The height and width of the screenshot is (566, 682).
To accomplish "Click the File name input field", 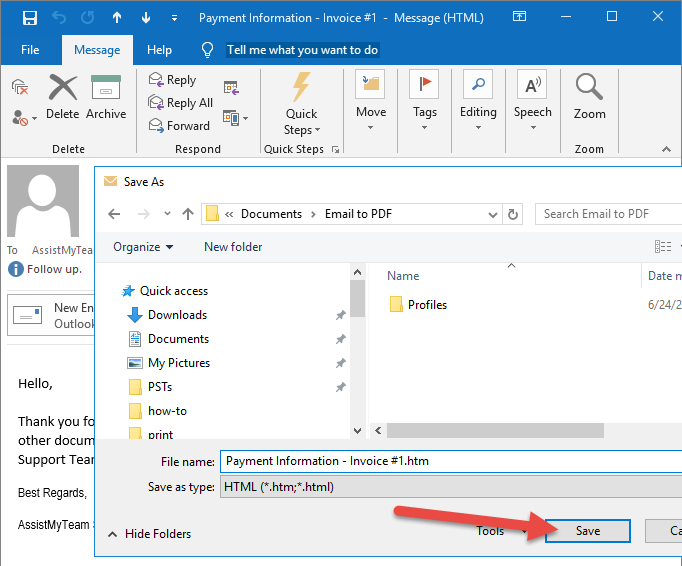I will pyautogui.click(x=450, y=461).
